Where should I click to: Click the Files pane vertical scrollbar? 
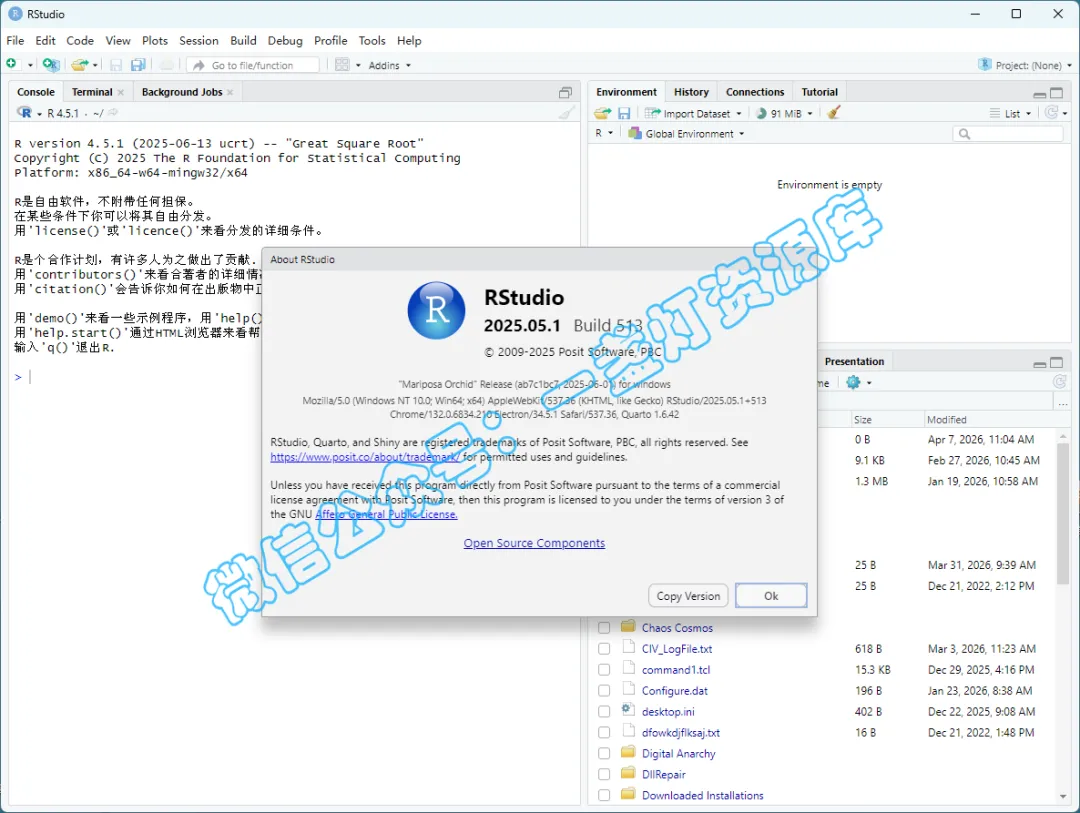[1063, 514]
